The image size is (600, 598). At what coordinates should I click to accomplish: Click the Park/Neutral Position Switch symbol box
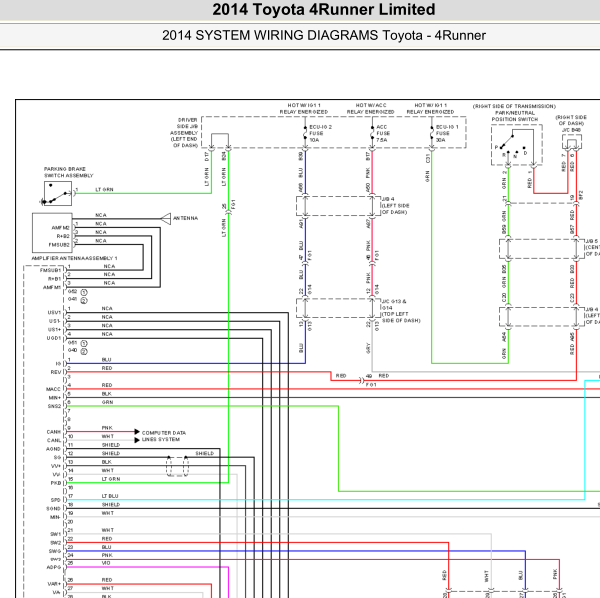pos(517,145)
